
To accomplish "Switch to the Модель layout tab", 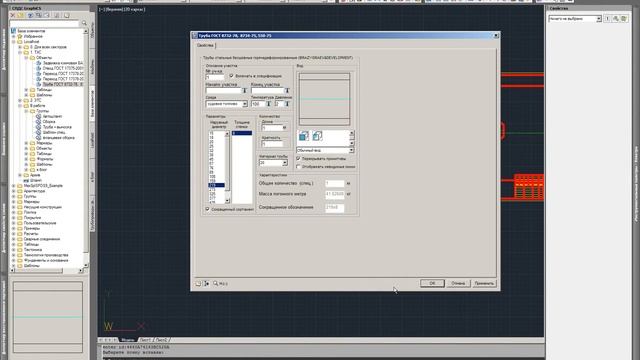I will [x=127, y=340].
